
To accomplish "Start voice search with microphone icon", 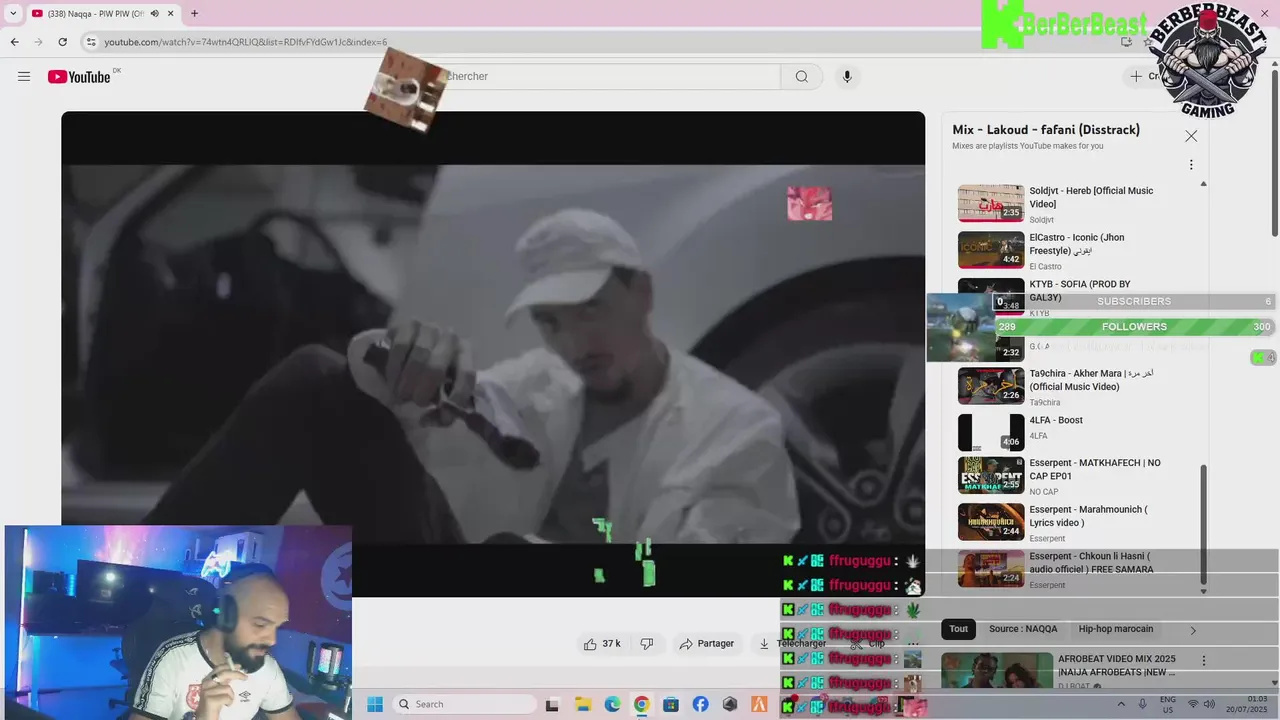I will 847,76.
